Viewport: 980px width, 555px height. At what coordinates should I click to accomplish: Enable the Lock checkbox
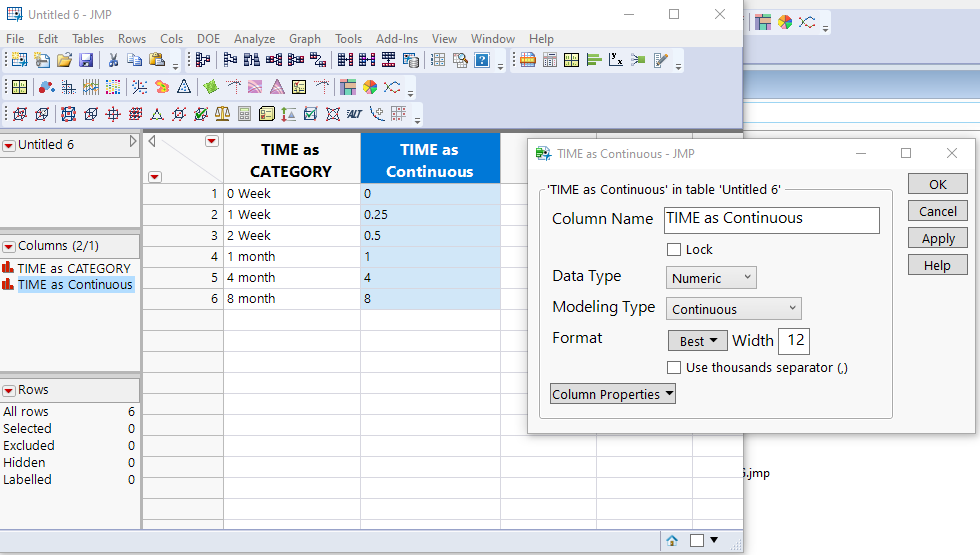[674, 250]
